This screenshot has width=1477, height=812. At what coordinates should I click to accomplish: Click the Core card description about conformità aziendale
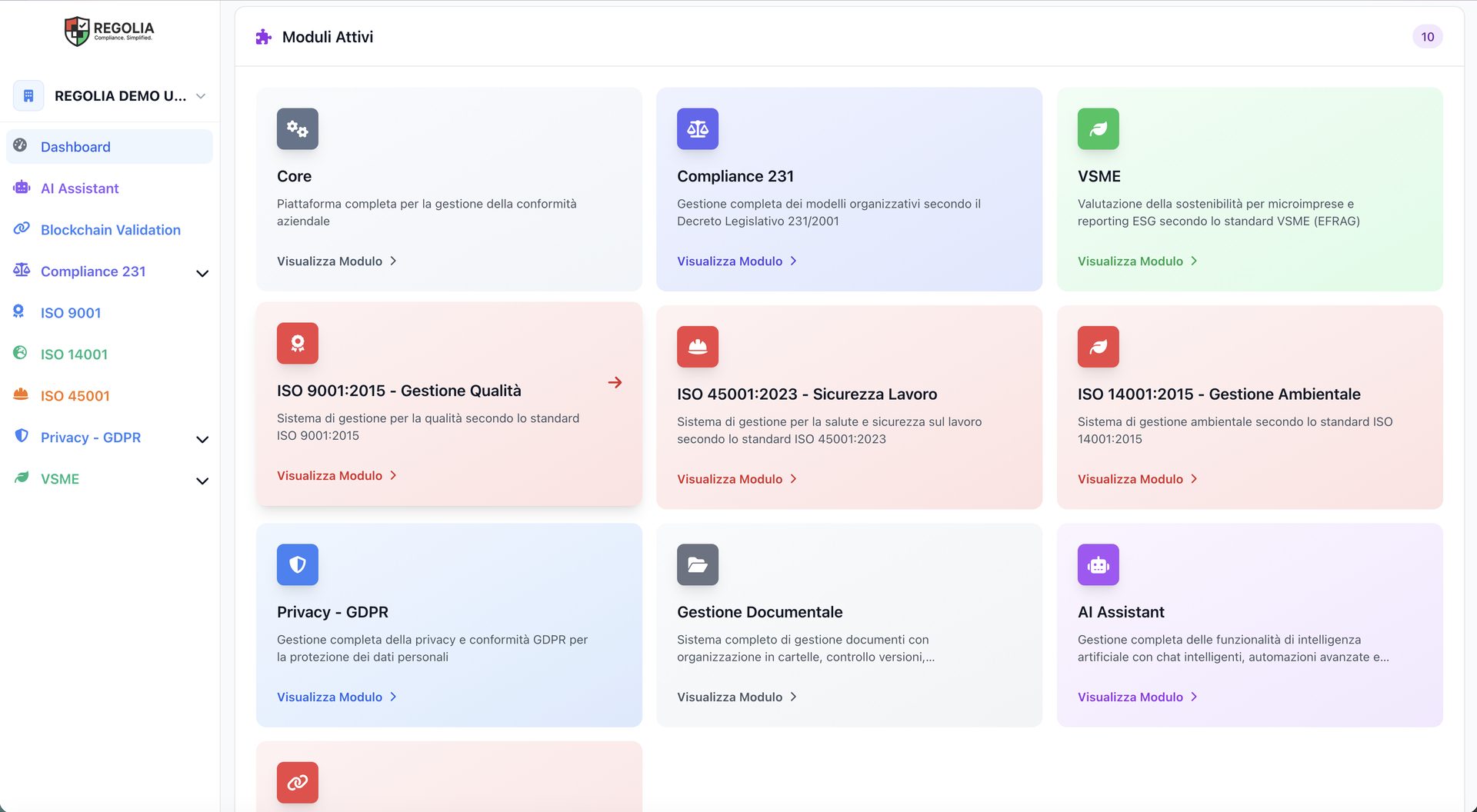[x=427, y=212]
